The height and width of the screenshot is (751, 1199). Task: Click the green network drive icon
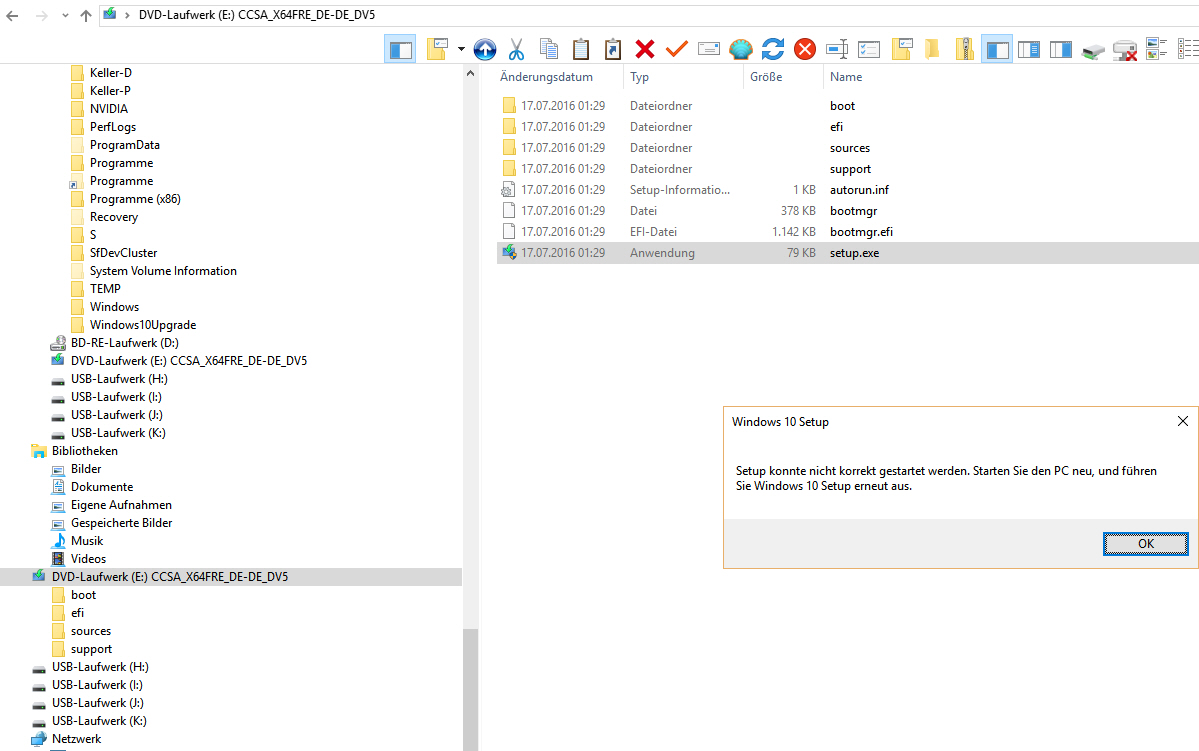tap(1093, 50)
